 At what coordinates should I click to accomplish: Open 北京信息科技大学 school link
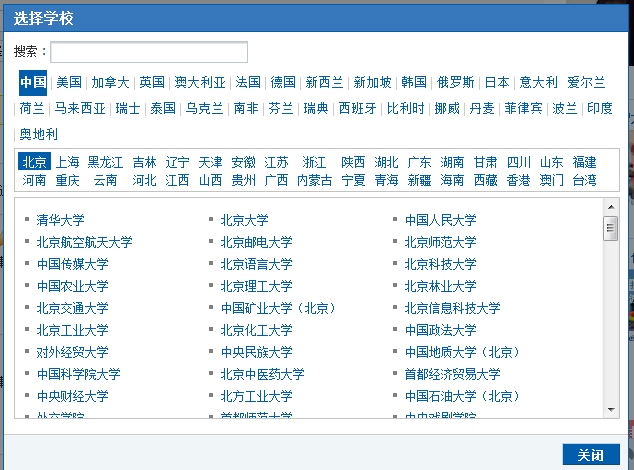(x=452, y=308)
